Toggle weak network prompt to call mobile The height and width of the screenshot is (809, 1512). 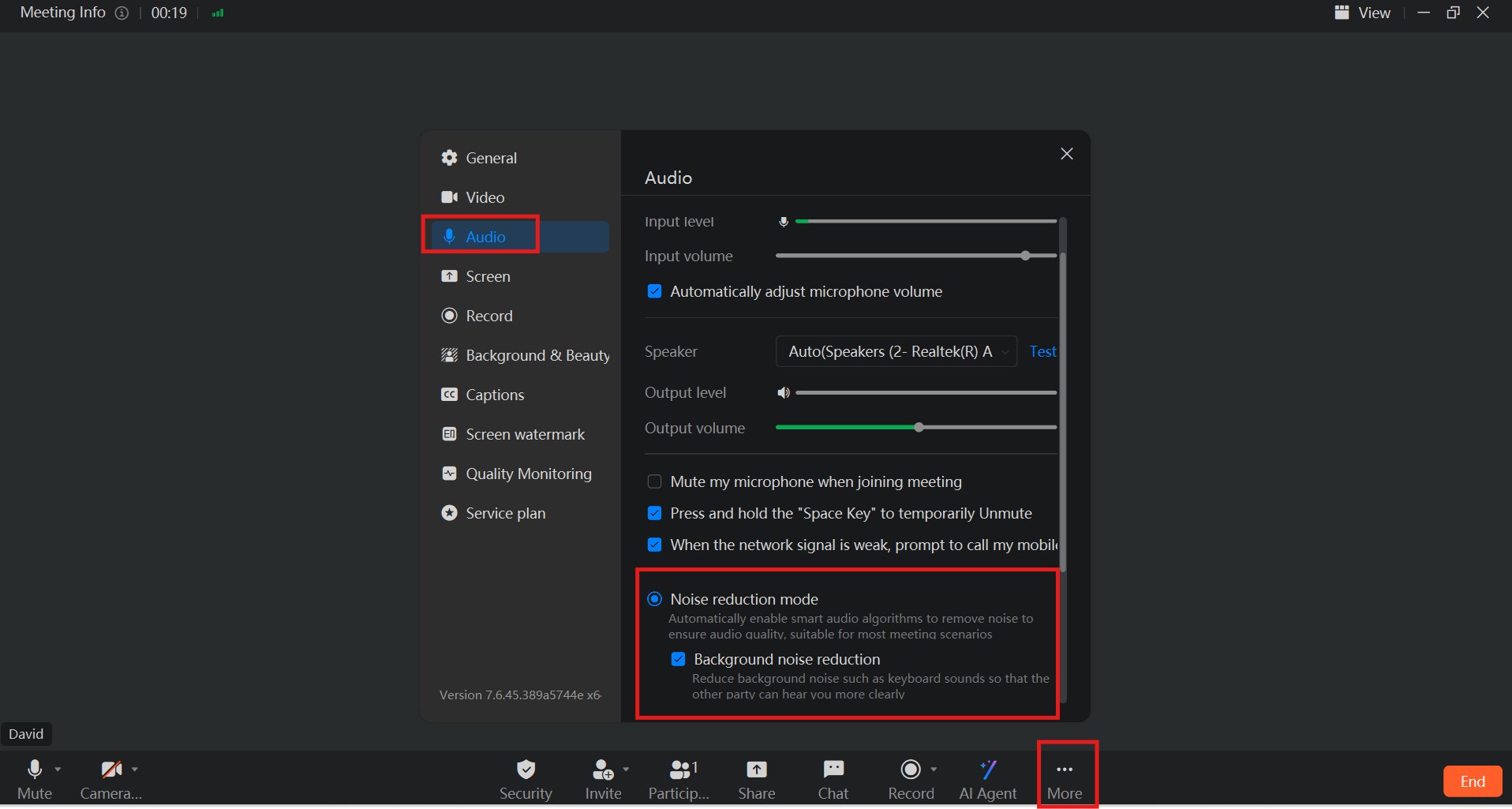tap(654, 545)
